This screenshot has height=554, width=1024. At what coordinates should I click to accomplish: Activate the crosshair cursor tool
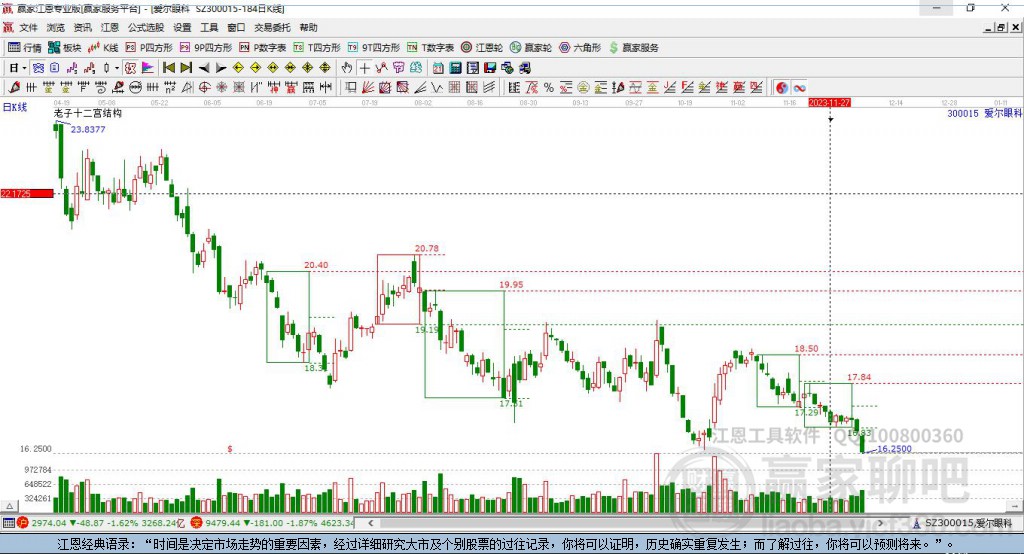tap(364, 68)
